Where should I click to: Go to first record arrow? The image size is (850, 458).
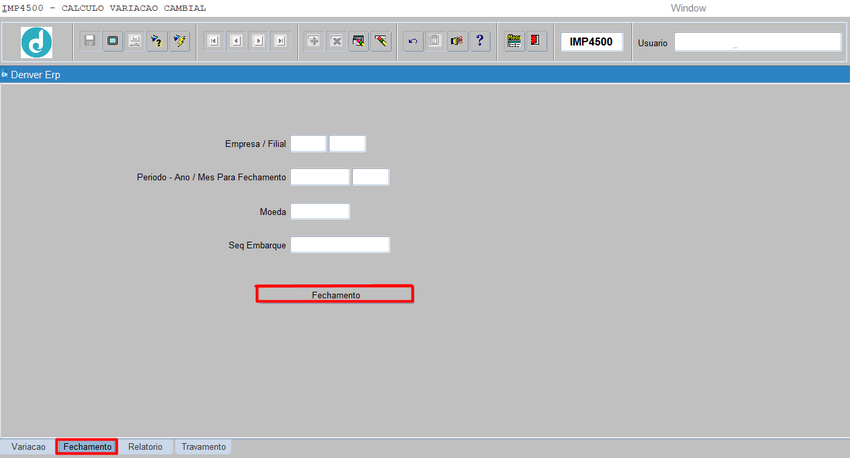click(213, 41)
